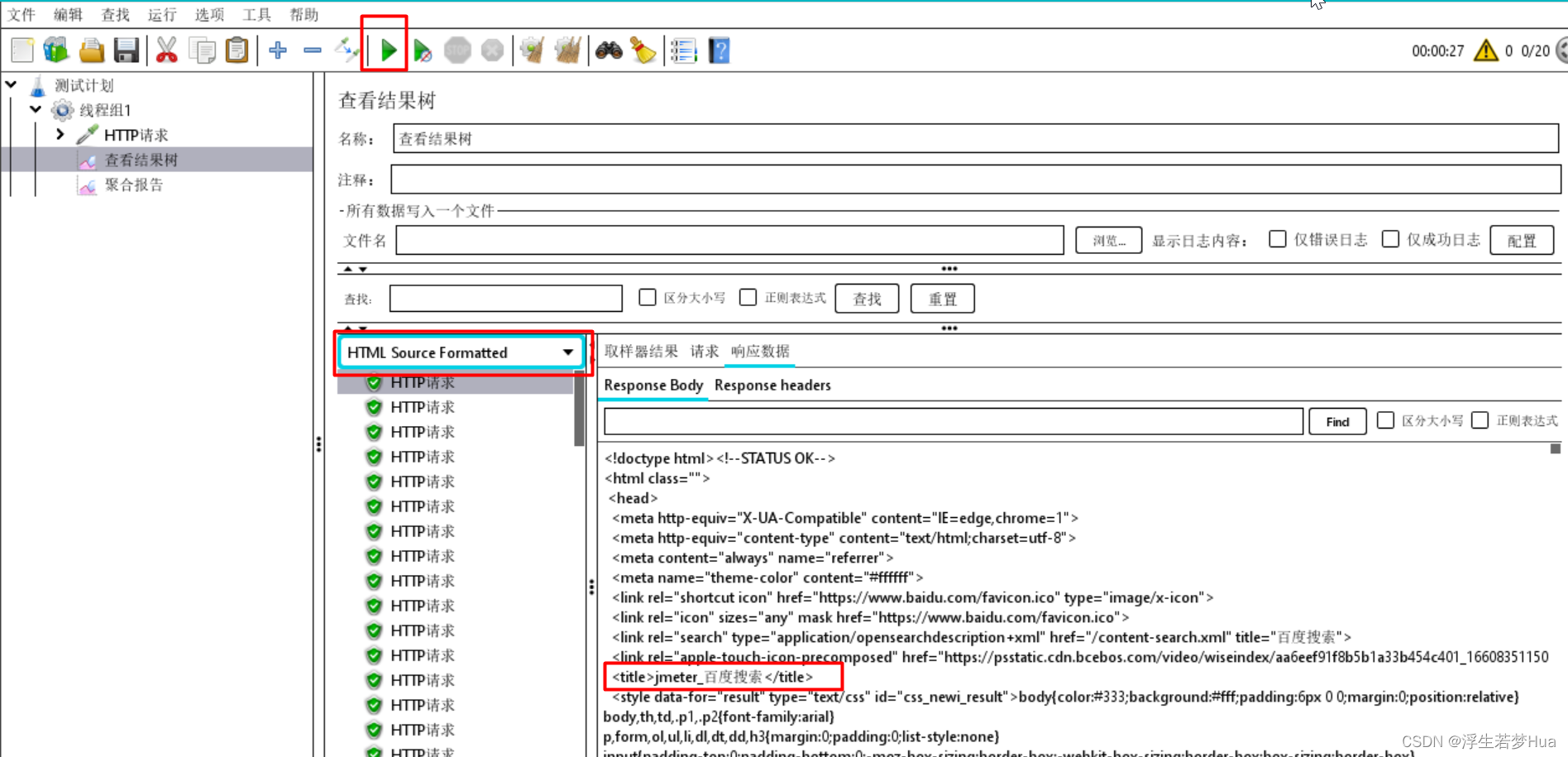This screenshot has height=757, width=1568.
Task: Collapse the 测试计划 tree node
Action: (12, 84)
